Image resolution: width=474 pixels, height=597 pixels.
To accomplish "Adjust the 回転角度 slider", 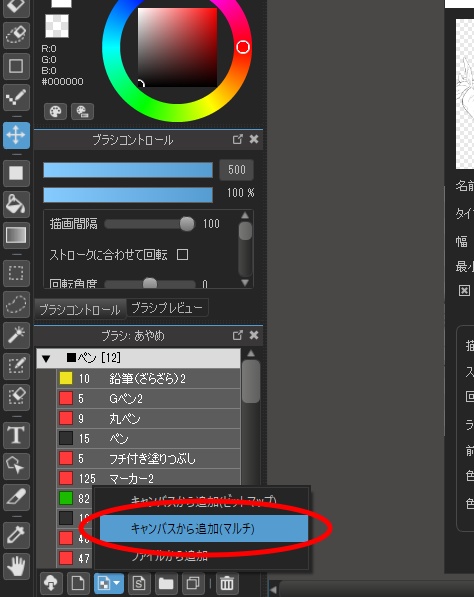I will (x=150, y=284).
